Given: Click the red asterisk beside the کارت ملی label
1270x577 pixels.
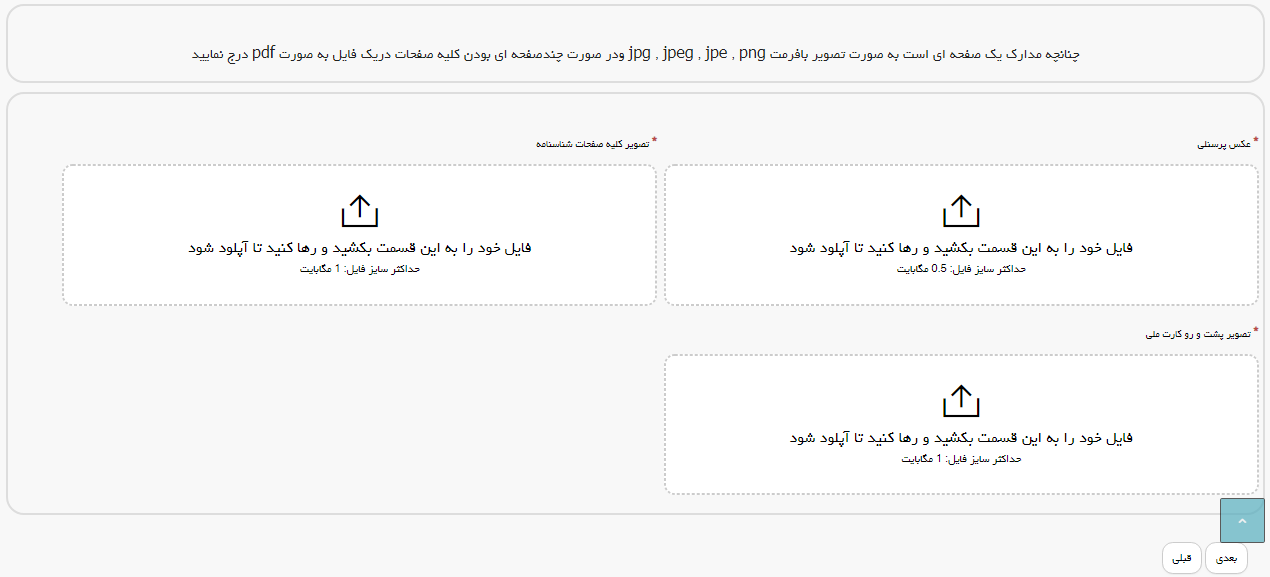Looking at the screenshot, I should (1256, 331).
